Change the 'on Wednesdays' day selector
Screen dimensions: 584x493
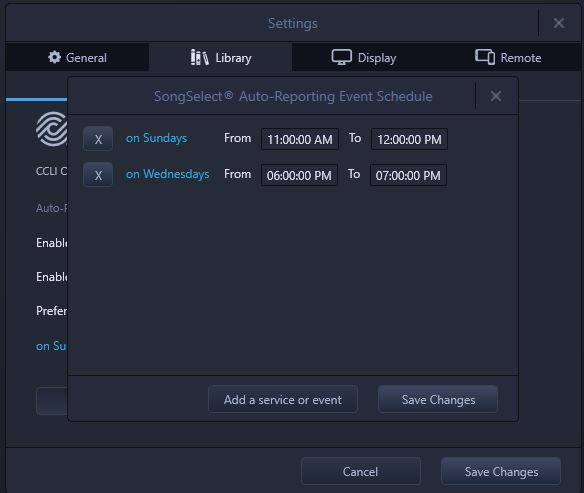[x=168, y=174]
